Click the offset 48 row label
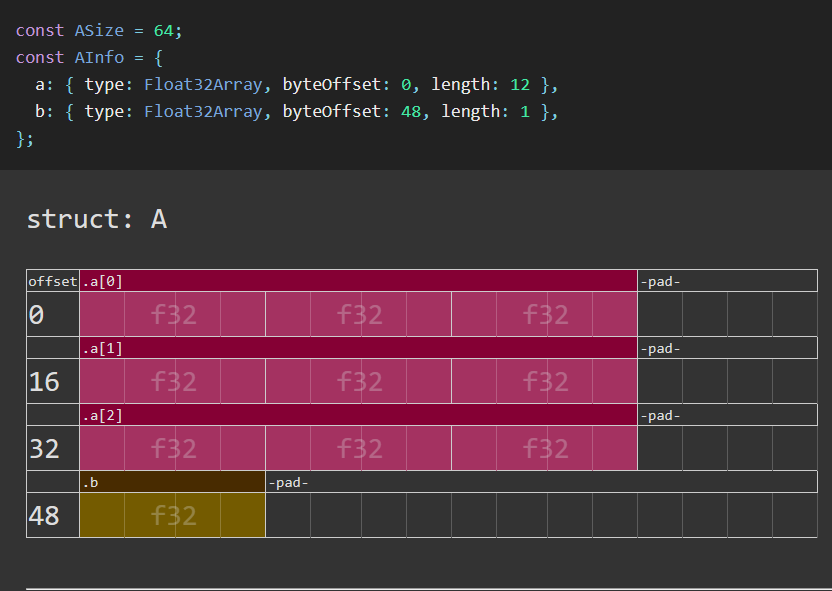The width and height of the screenshot is (832, 591). (x=44, y=515)
